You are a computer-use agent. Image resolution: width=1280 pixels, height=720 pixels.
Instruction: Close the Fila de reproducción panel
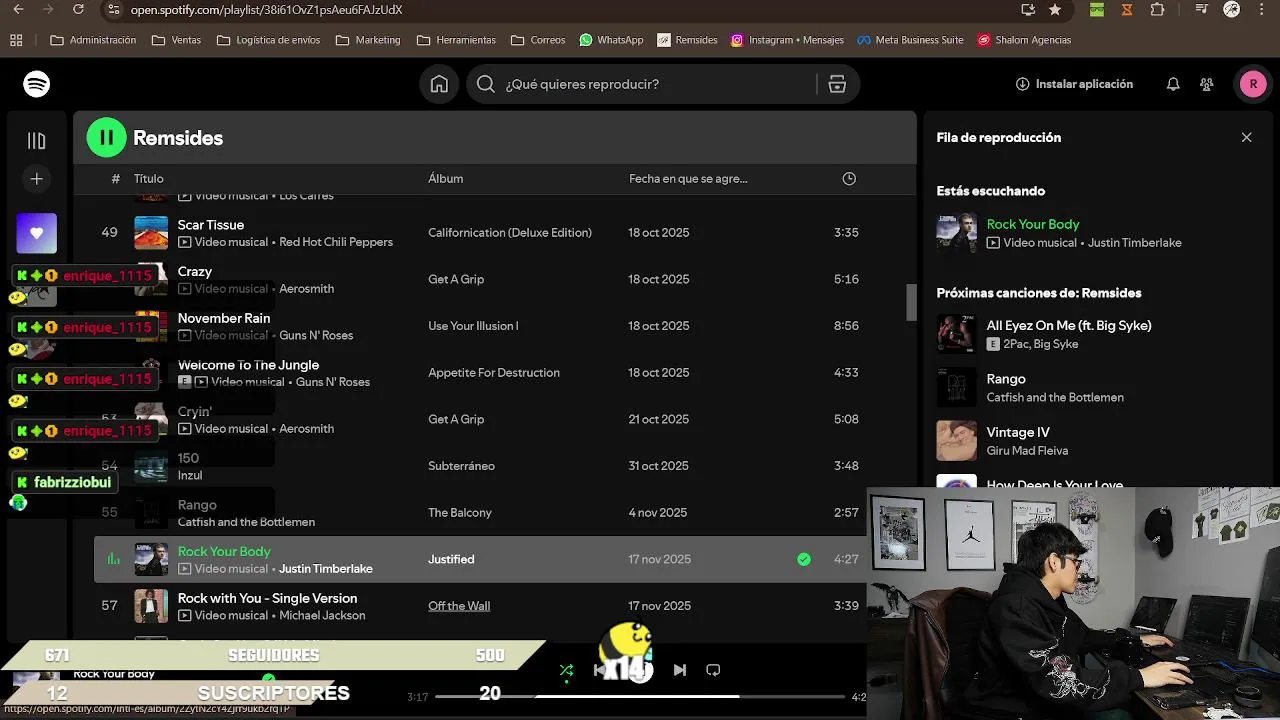(x=1246, y=137)
